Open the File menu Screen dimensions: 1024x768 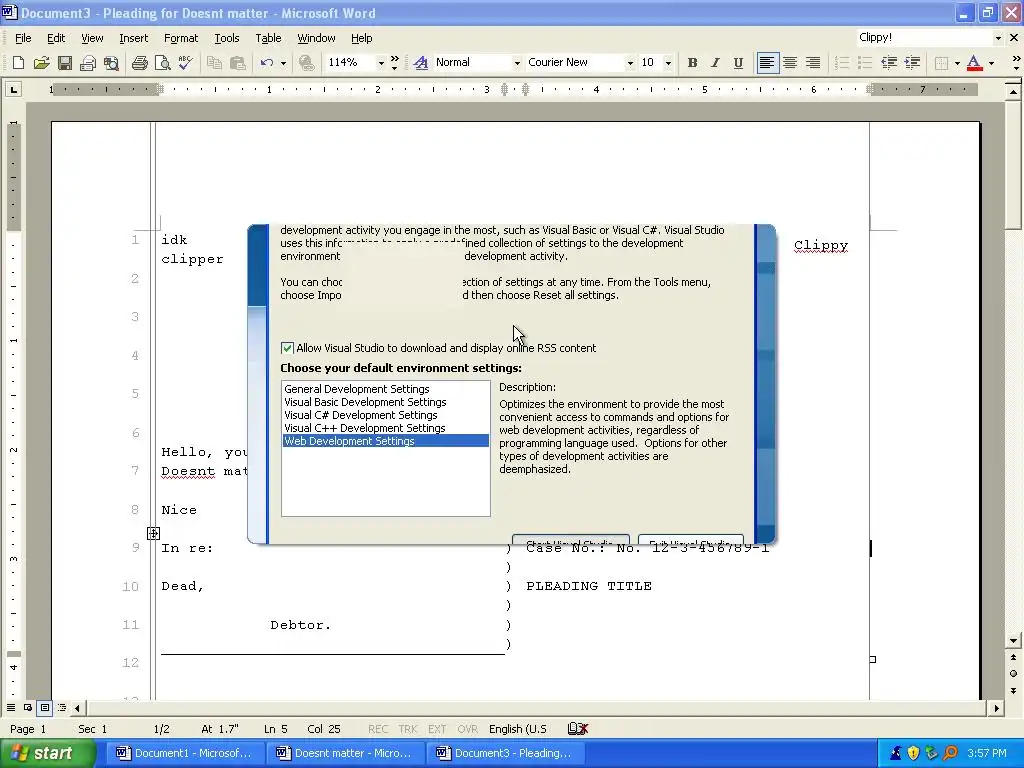(x=23, y=38)
